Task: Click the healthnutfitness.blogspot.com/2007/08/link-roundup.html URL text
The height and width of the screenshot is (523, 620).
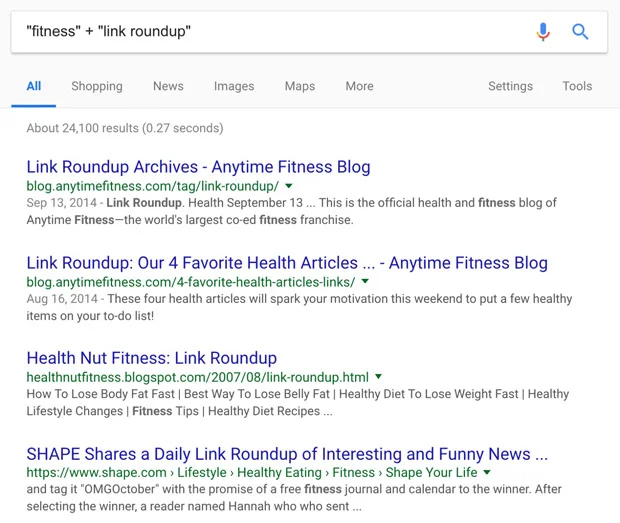Action: 198,377
